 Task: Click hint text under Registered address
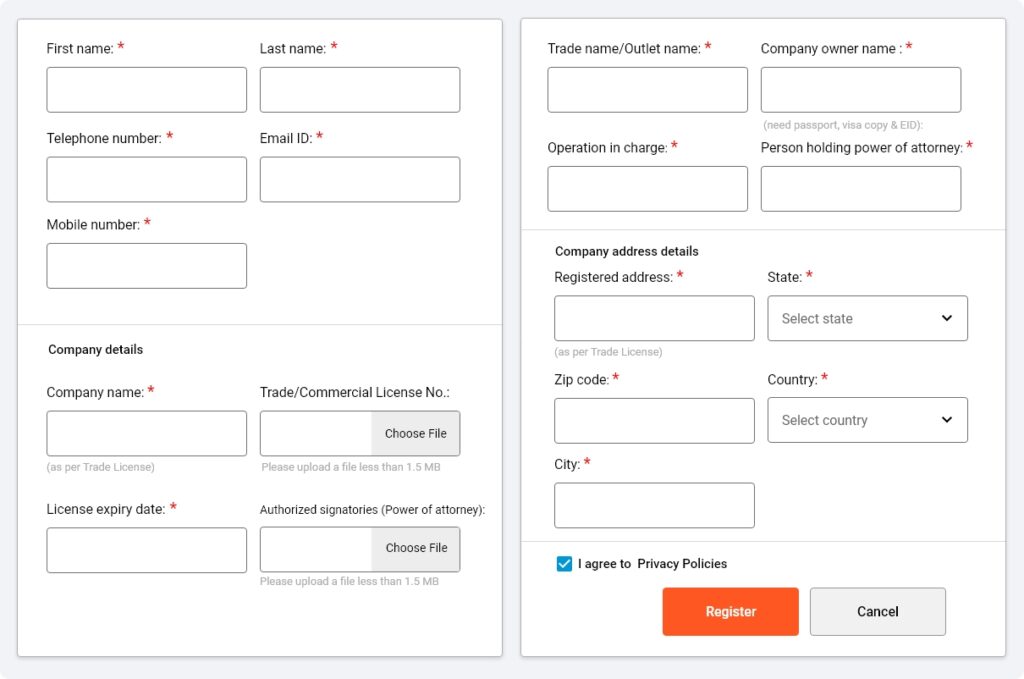coord(608,352)
